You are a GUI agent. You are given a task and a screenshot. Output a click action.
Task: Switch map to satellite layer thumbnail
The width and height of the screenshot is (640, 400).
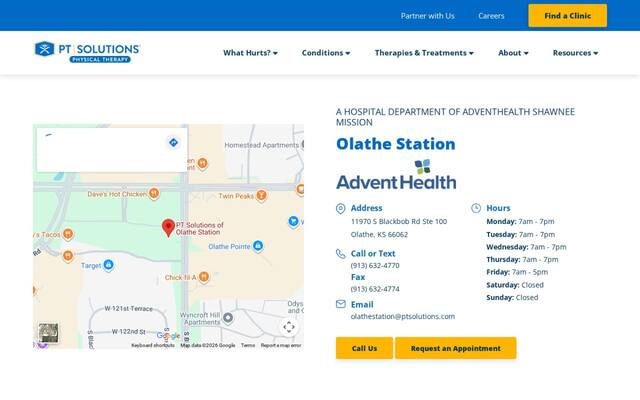click(x=48, y=333)
